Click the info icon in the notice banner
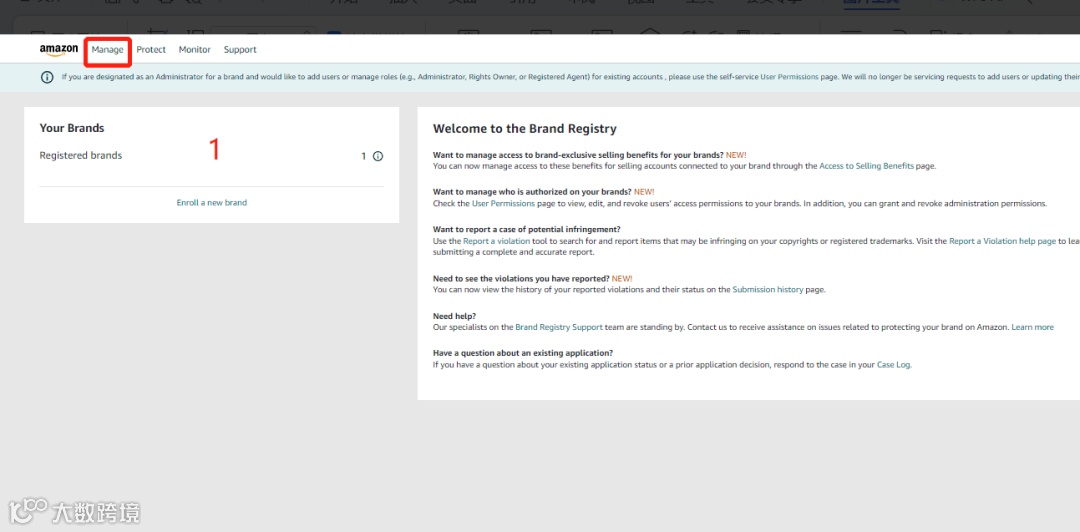This screenshot has height=532, width=1080. coord(47,77)
